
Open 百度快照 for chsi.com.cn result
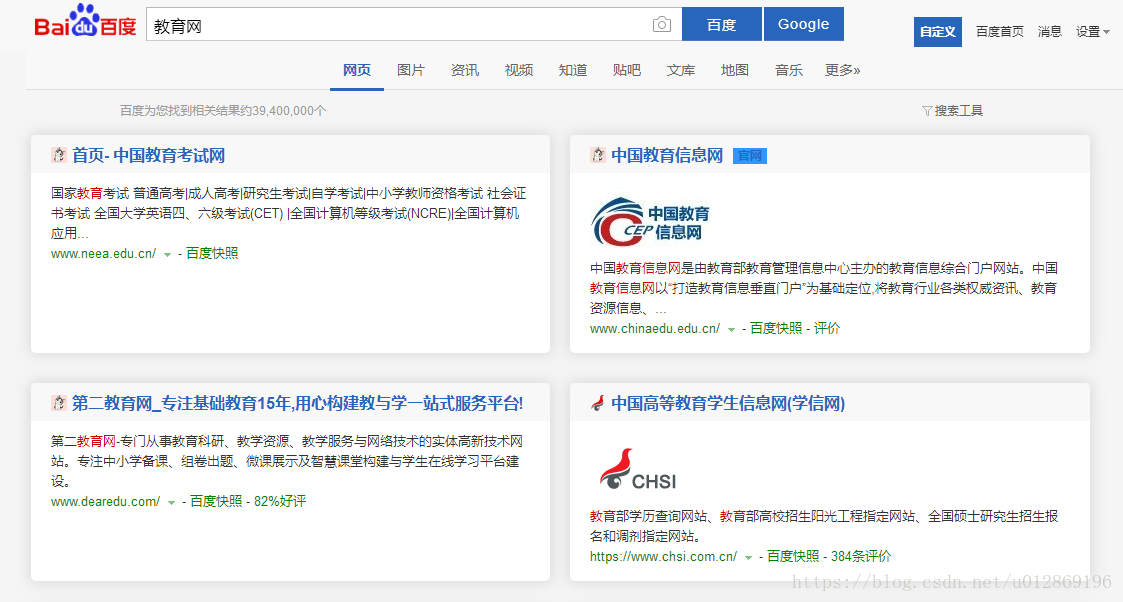[793, 556]
